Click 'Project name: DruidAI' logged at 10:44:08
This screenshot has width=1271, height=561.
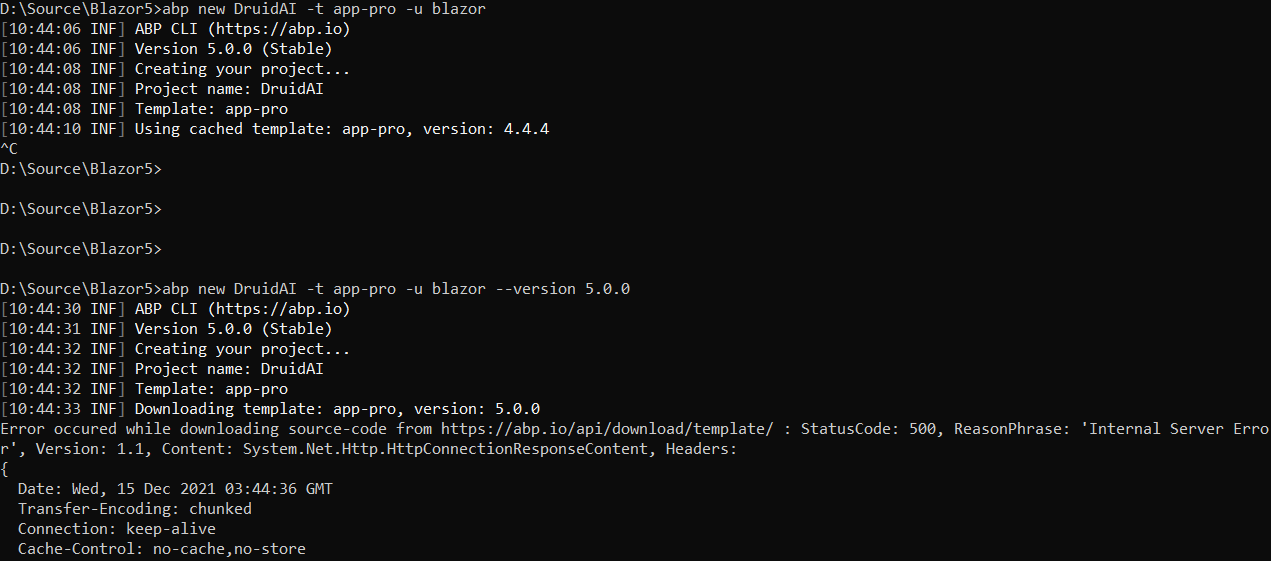(229, 89)
